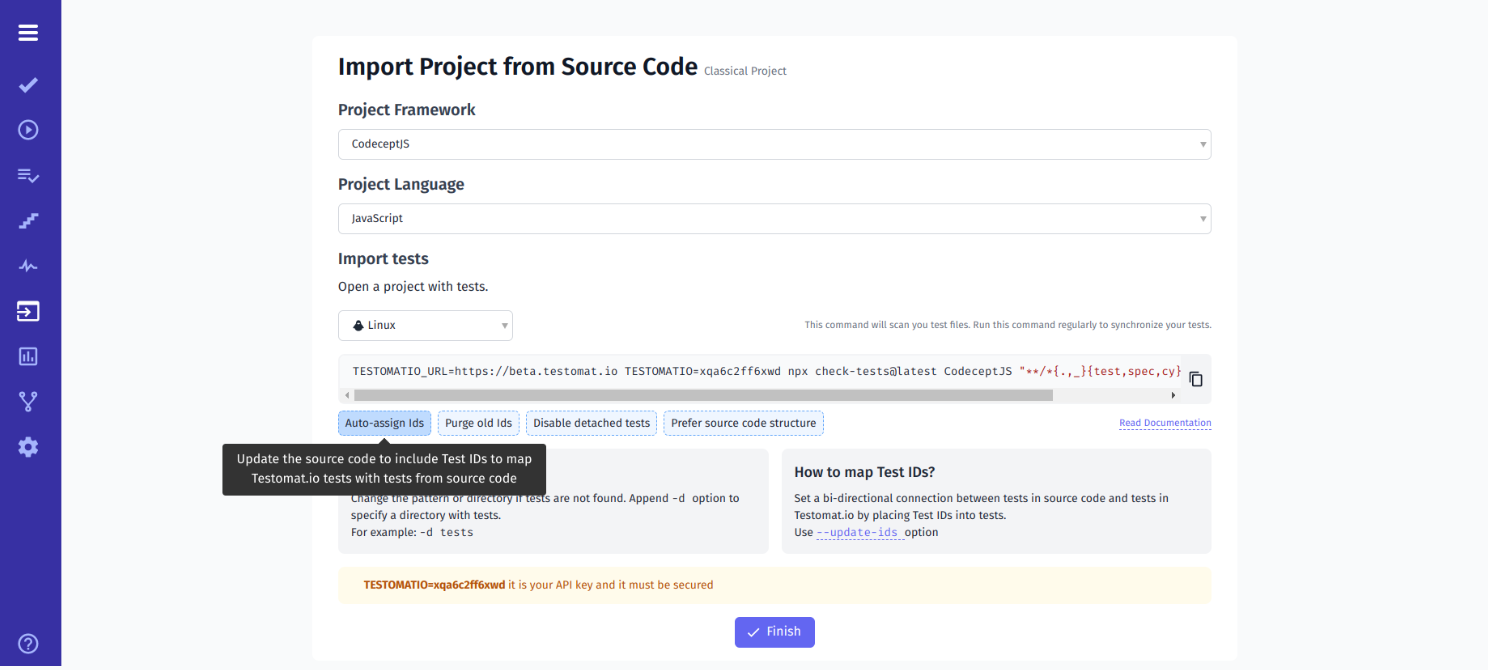Open the Runs play-circle icon in sidebar
Image resolution: width=1488 pixels, height=670 pixels.
tap(28, 129)
